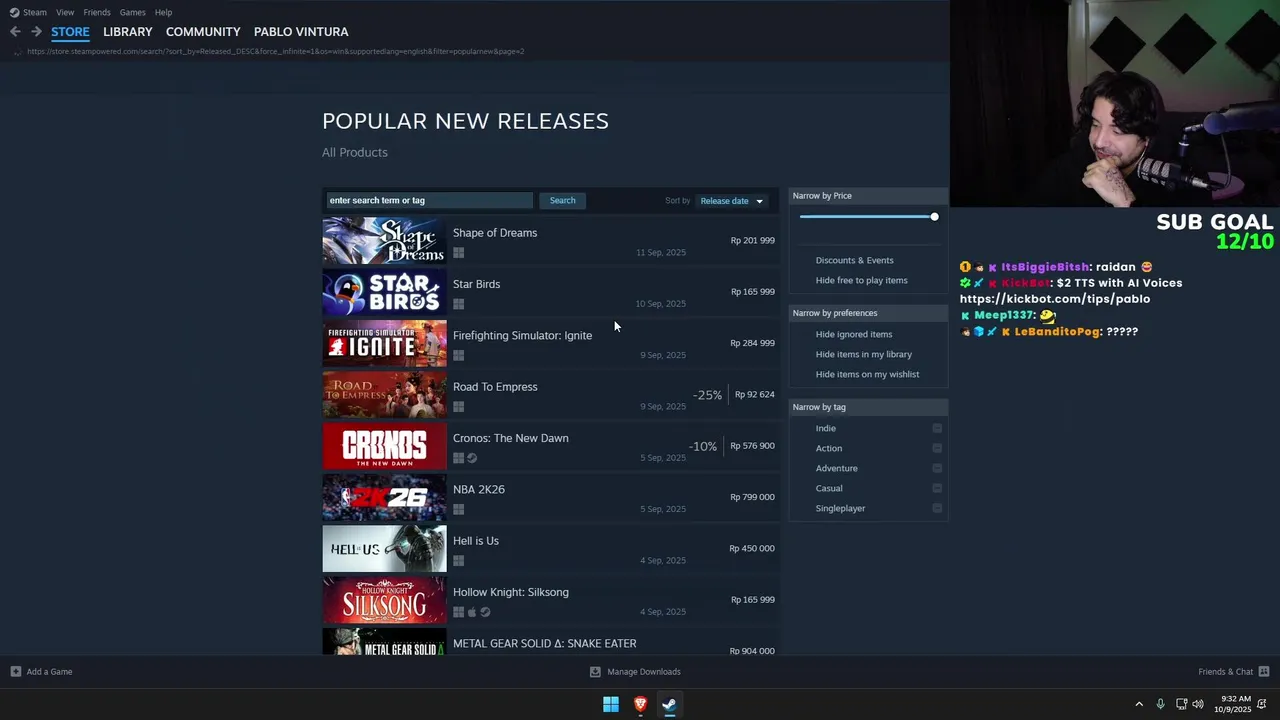Click the Windows platform icon under Road To Empress
Image resolution: width=1280 pixels, height=720 pixels.
(x=458, y=407)
